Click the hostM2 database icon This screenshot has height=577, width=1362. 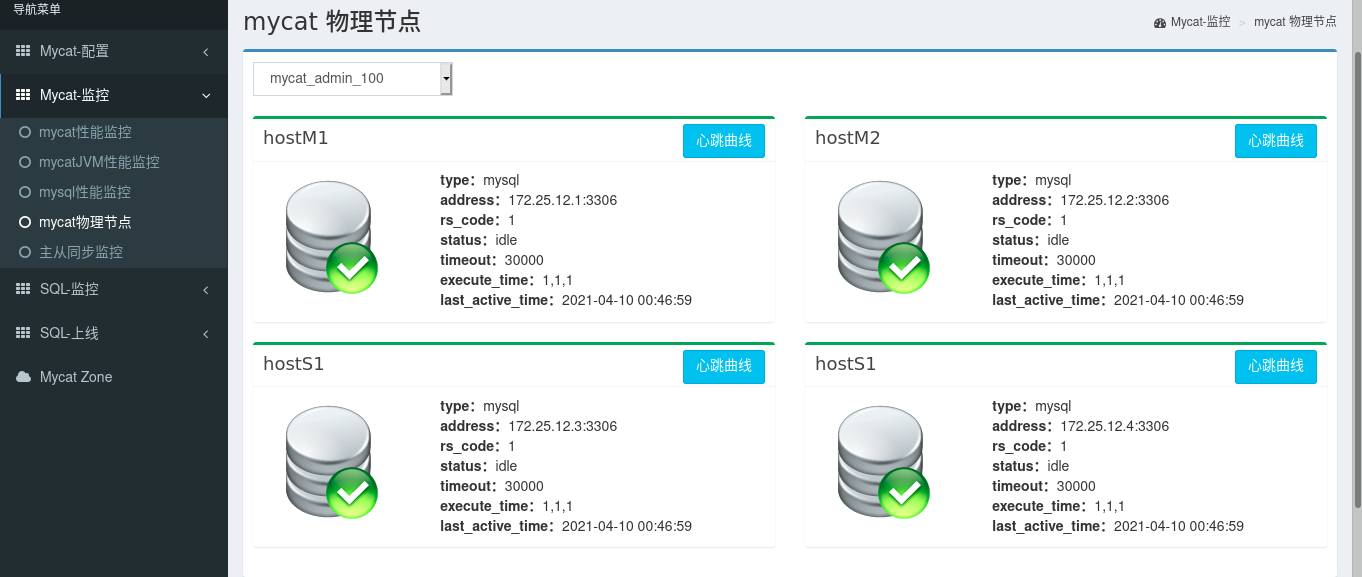click(x=883, y=237)
